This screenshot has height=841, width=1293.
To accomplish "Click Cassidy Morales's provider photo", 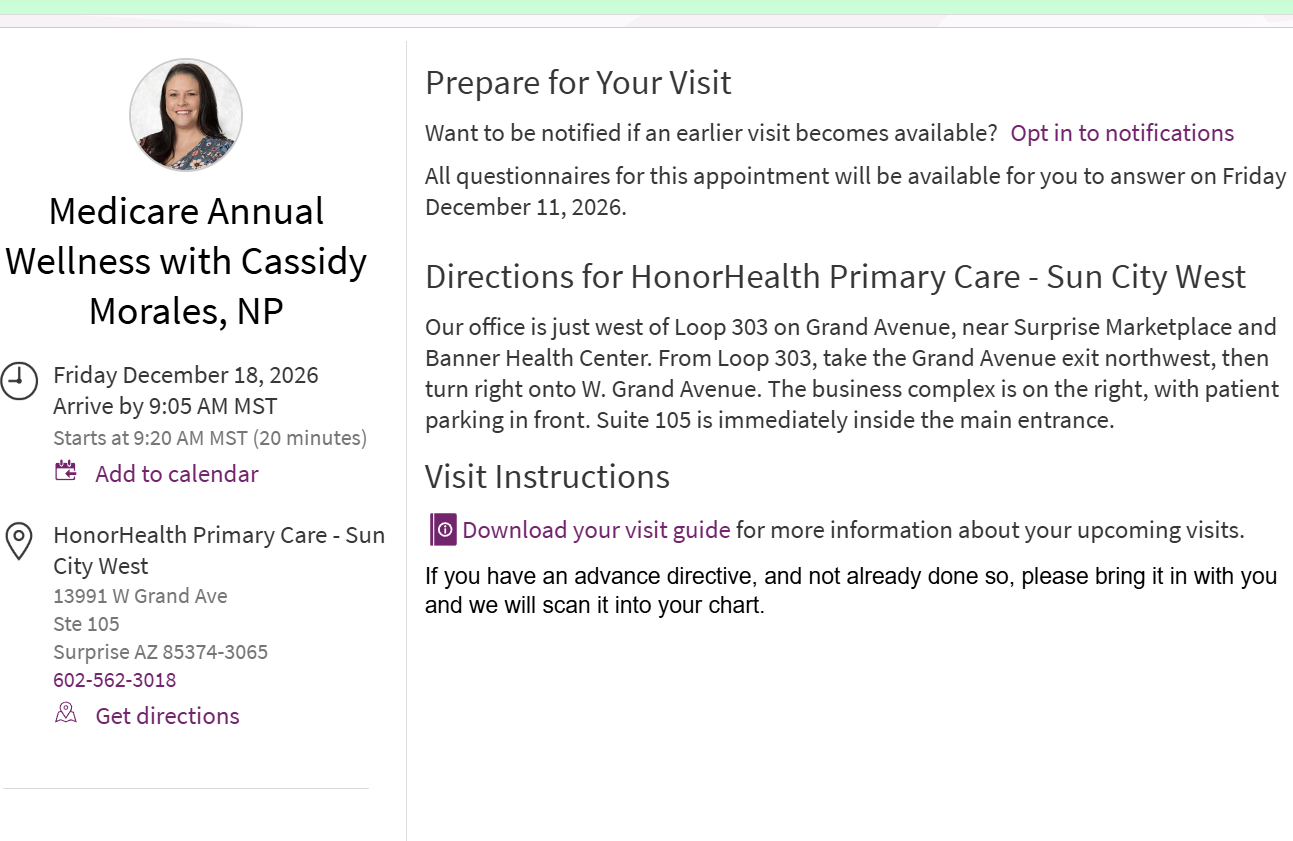I will 186,115.
